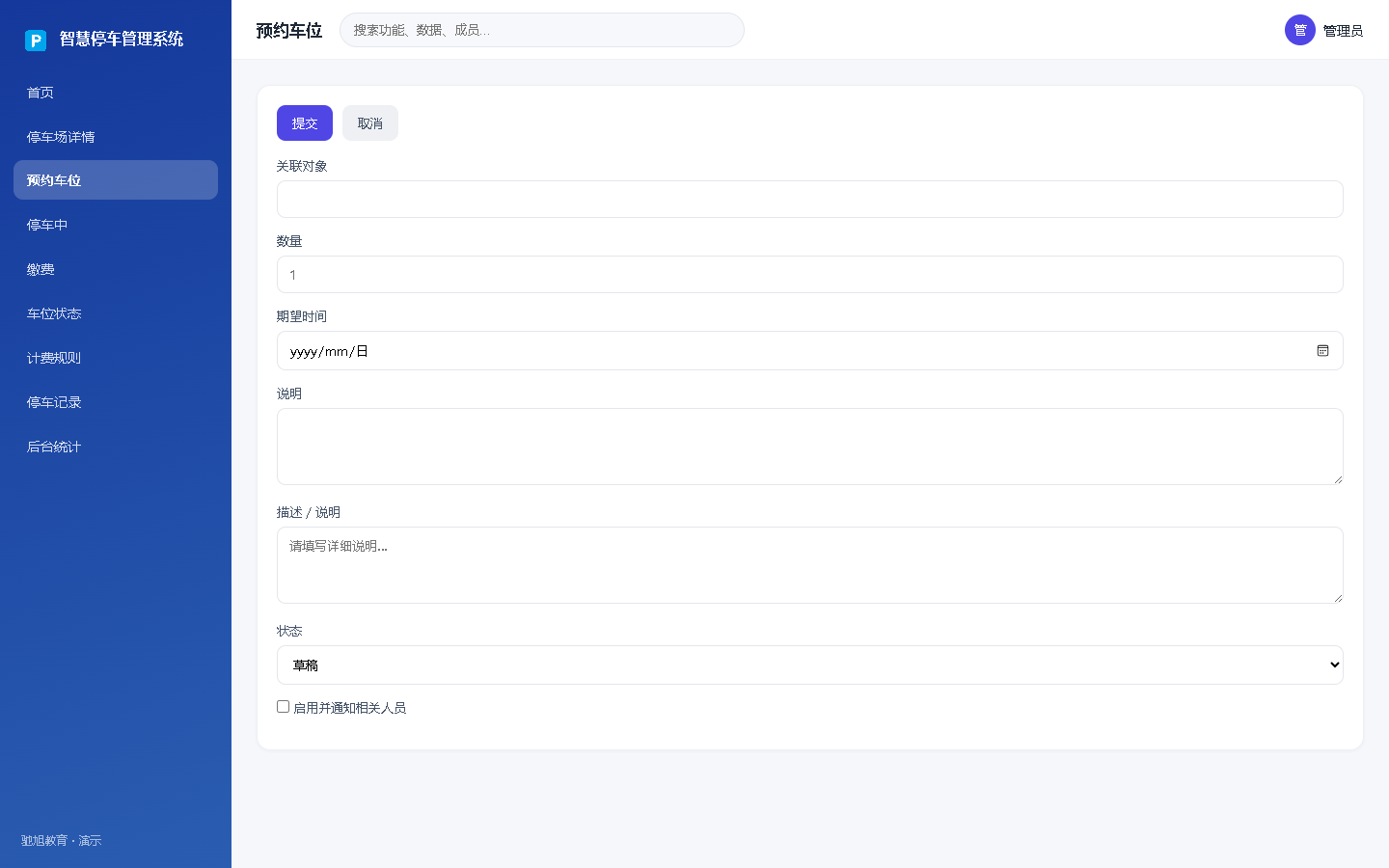Open 车位状态 in the sidebar
The width and height of the screenshot is (1389, 868).
tap(116, 313)
